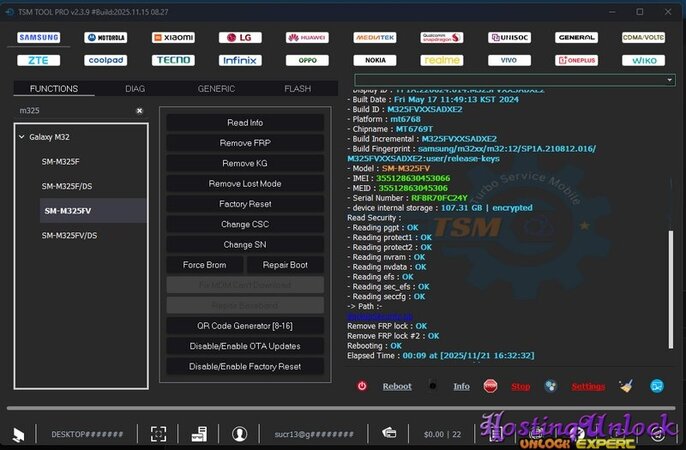The width and height of the screenshot is (686, 450).
Task: Open the Settings link
Action: click(x=588, y=386)
